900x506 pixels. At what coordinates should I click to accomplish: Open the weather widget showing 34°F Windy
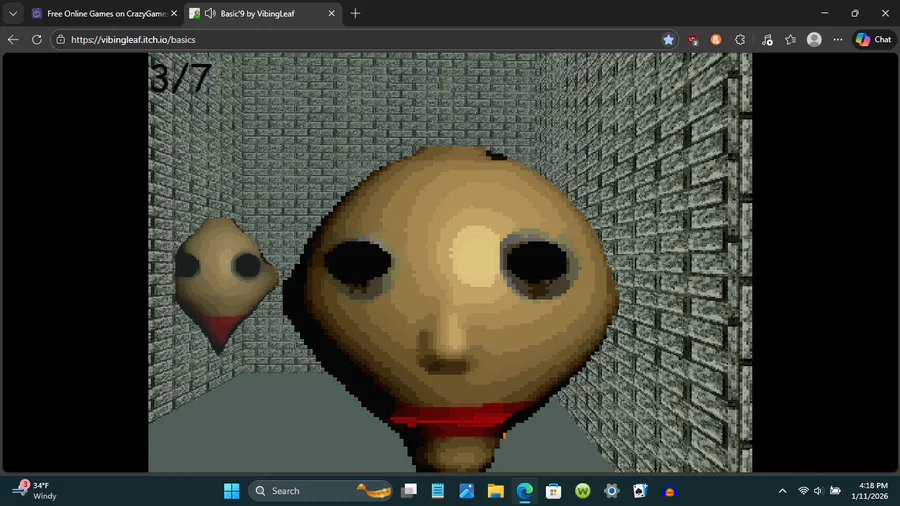34,491
